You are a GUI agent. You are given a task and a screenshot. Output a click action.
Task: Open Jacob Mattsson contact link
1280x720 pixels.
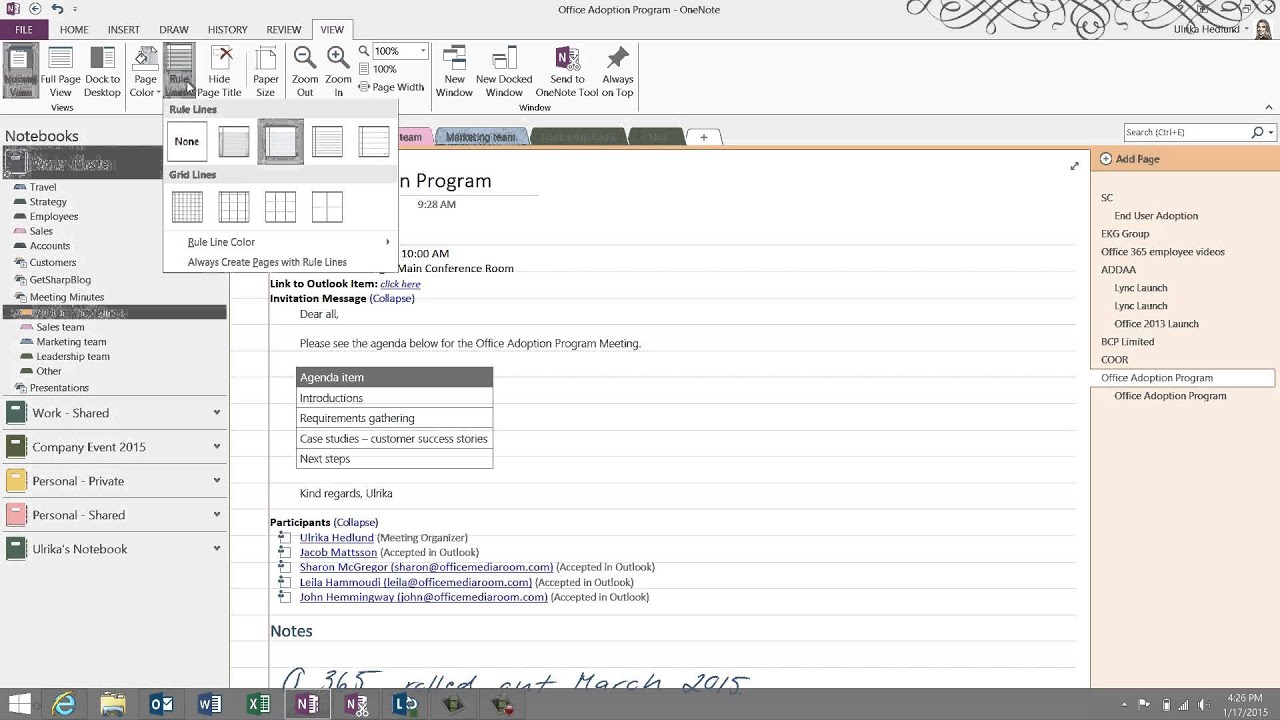[x=338, y=552]
